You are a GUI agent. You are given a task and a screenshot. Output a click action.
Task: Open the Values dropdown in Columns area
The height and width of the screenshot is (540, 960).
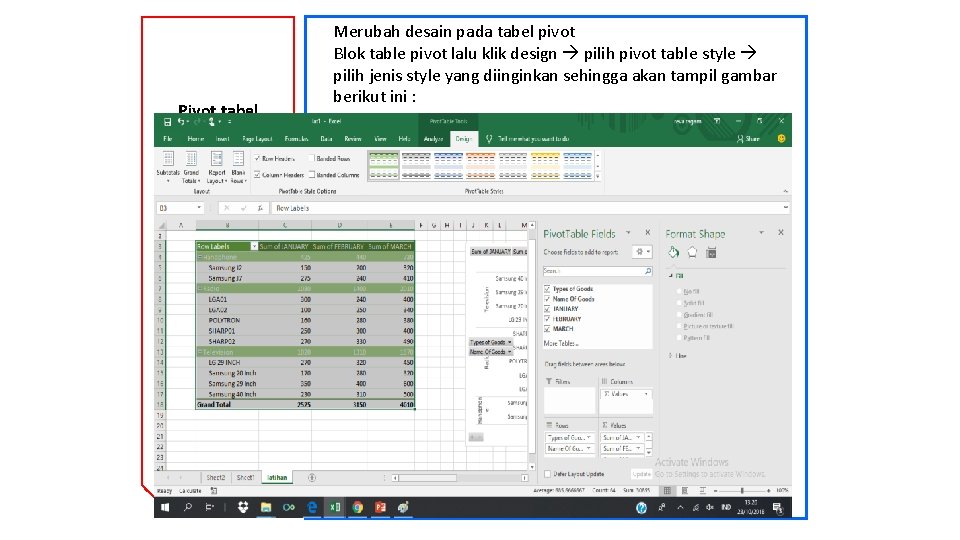pos(647,394)
